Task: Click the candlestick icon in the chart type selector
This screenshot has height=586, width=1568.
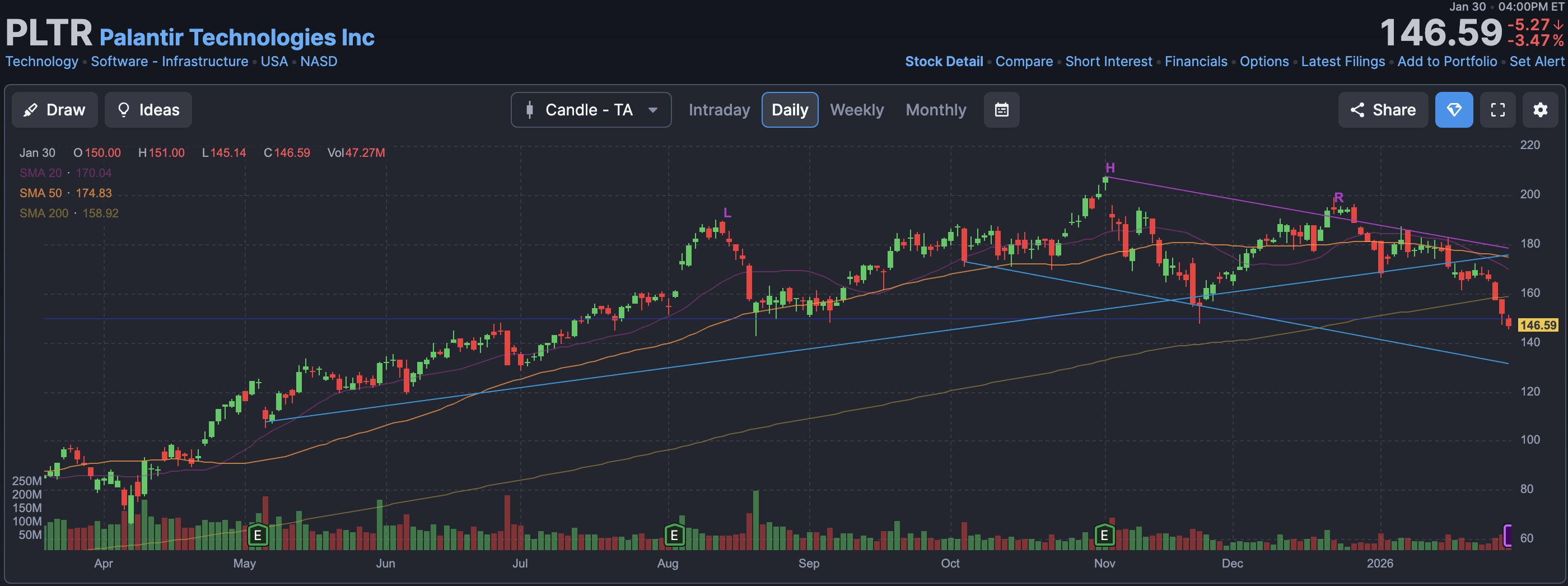Action: coord(530,110)
